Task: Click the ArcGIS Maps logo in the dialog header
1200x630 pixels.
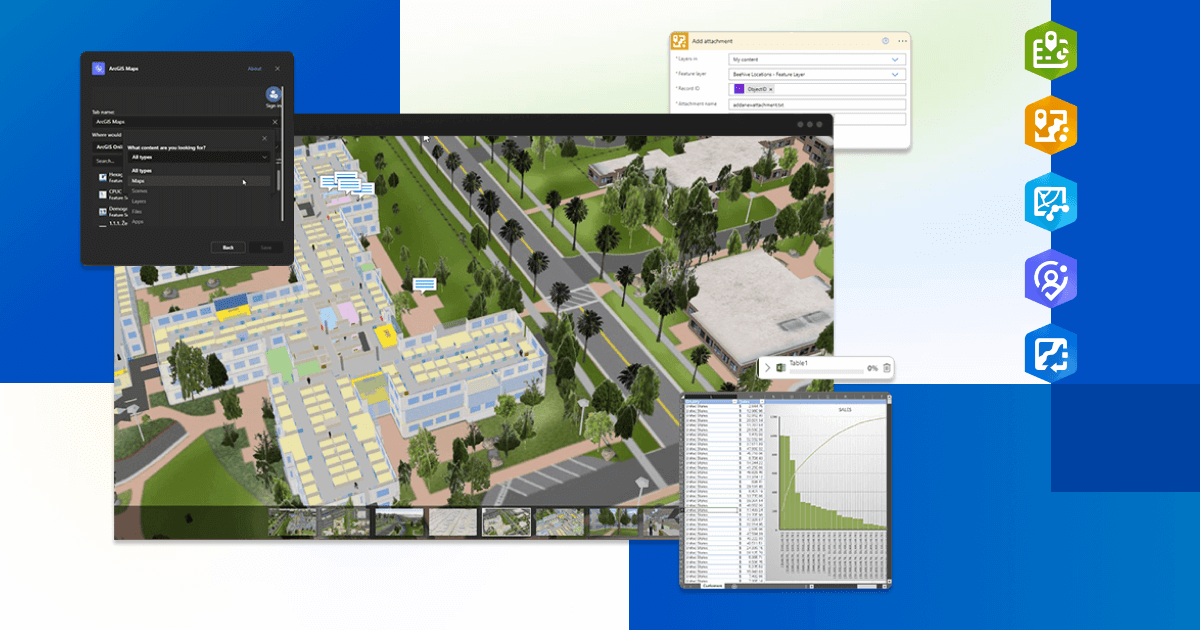Action: [x=99, y=69]
